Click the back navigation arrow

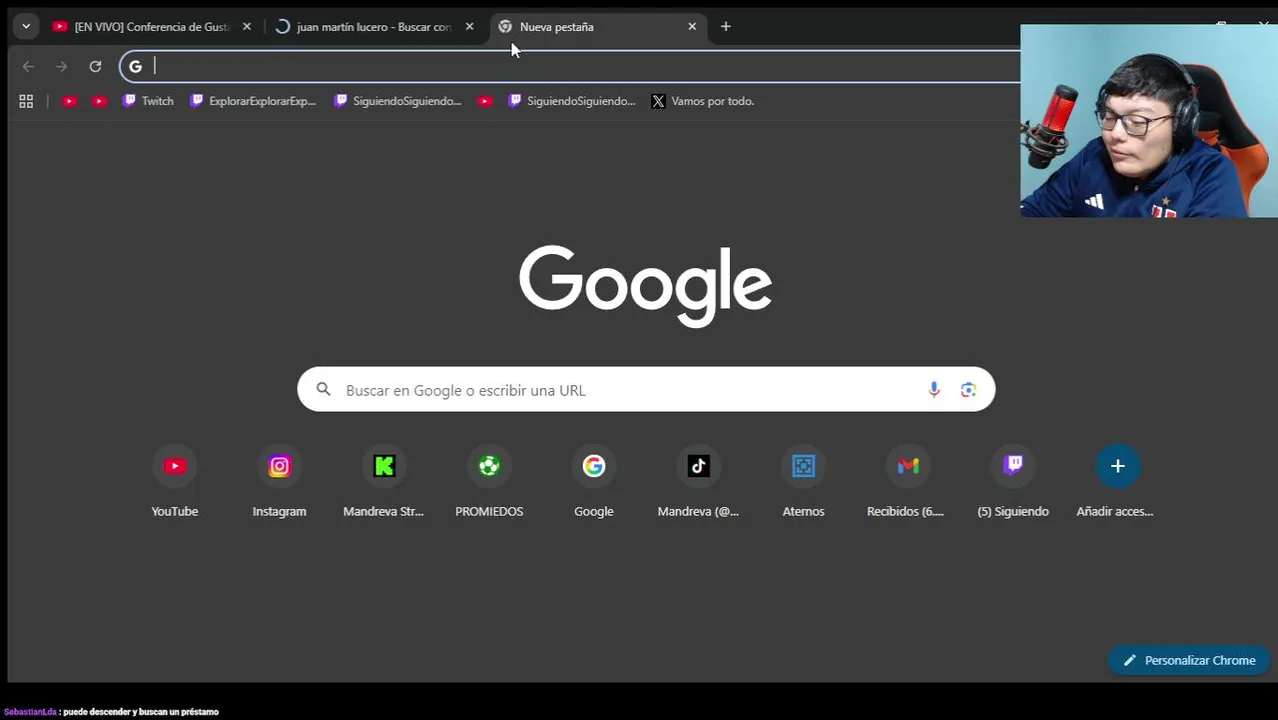pyautogui.click(x=28, y=66)
